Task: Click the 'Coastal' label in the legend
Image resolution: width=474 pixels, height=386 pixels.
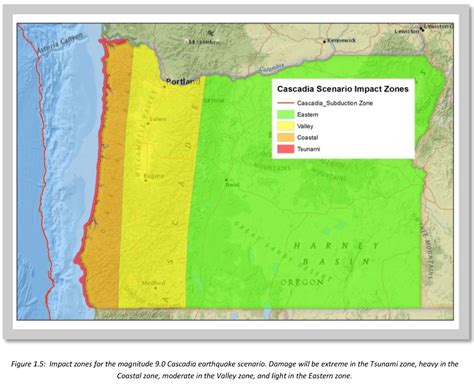Action: point(307,137)
